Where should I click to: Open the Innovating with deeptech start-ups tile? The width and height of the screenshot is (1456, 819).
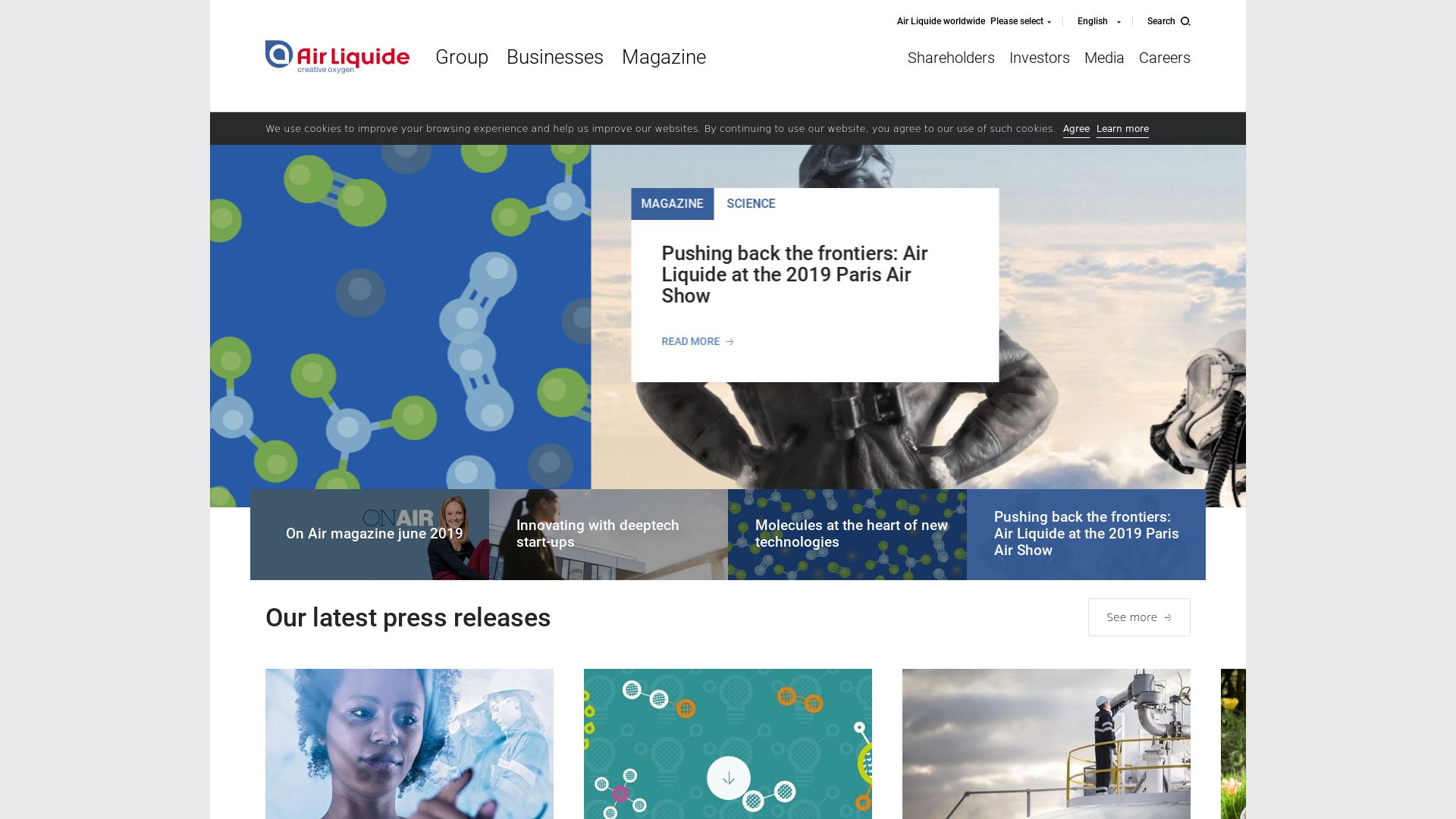608,535
